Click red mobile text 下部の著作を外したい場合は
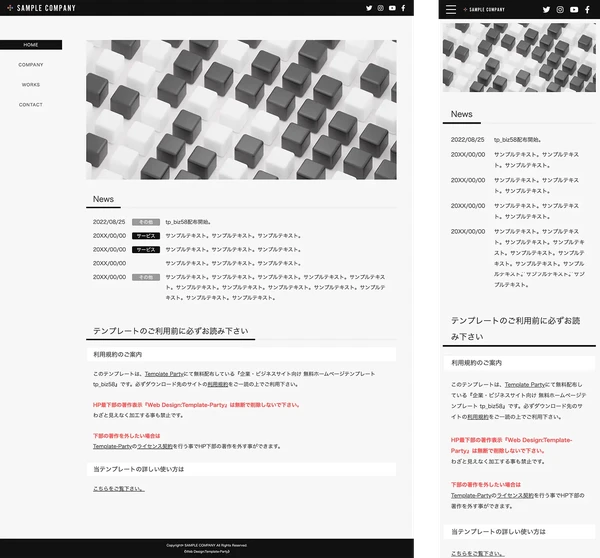 [x=486, y=485]
